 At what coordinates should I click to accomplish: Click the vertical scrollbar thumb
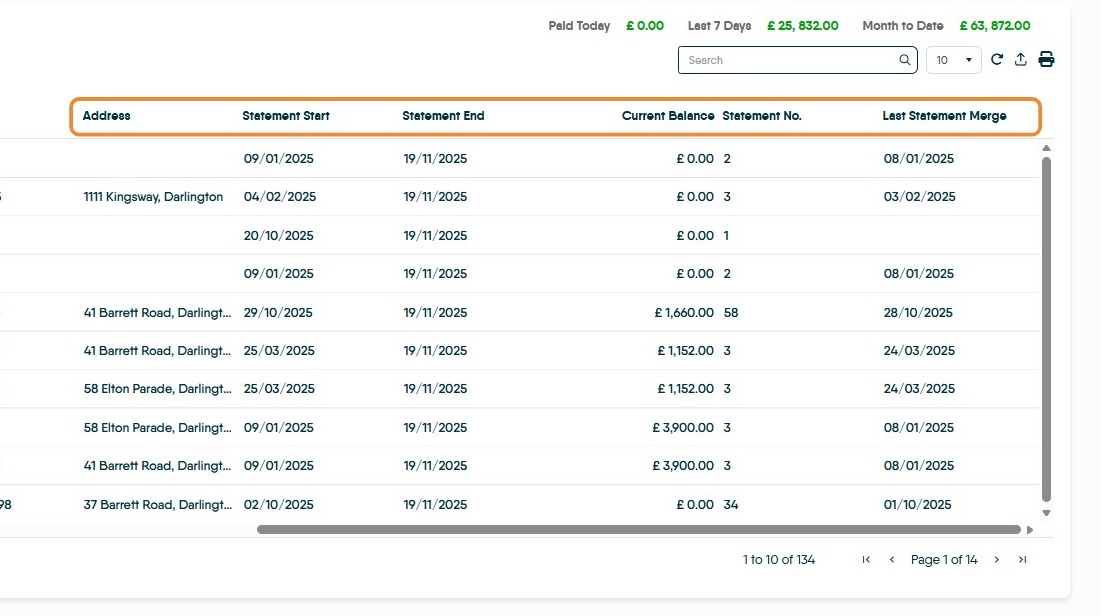point(1047,330)
